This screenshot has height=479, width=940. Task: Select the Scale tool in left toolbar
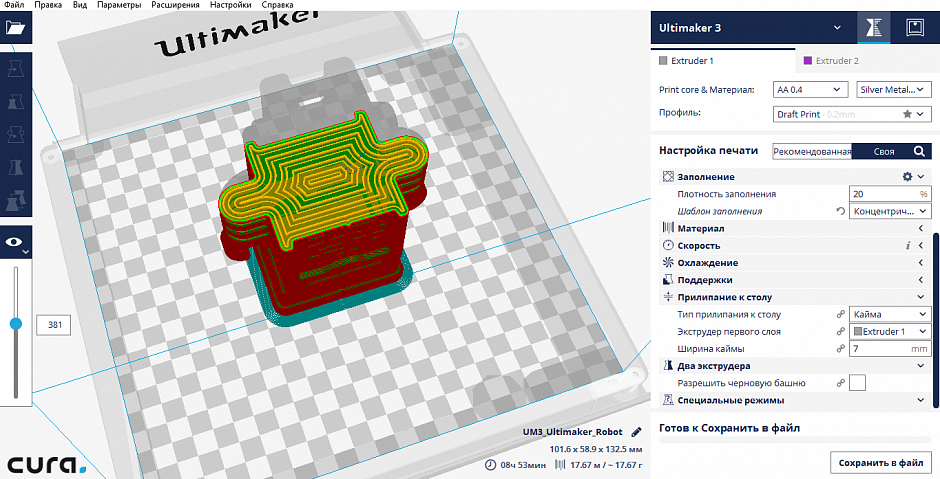tap(16, 102)
